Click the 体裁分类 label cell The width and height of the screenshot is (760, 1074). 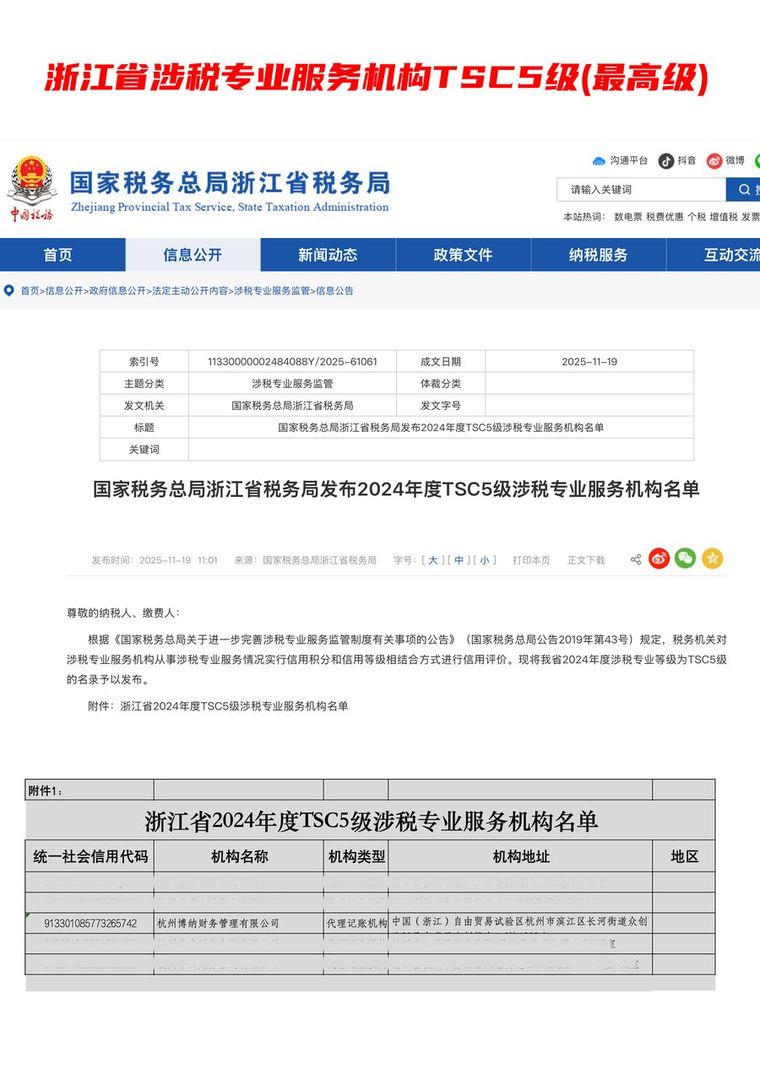pos(440,384)
